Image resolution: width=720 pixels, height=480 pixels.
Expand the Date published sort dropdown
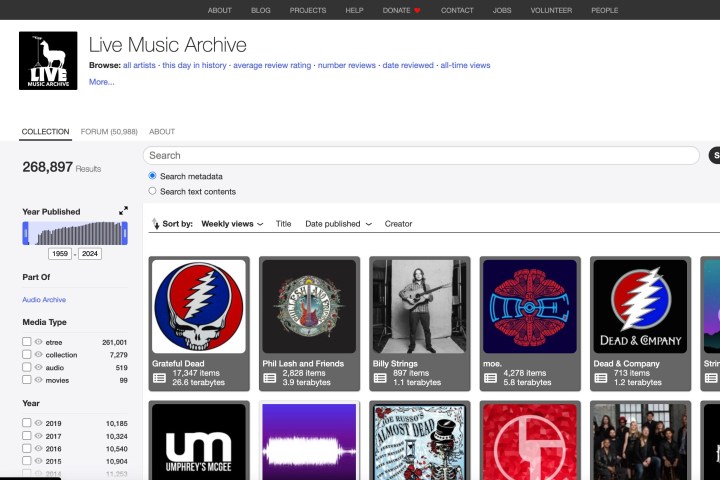pos(338,224)
